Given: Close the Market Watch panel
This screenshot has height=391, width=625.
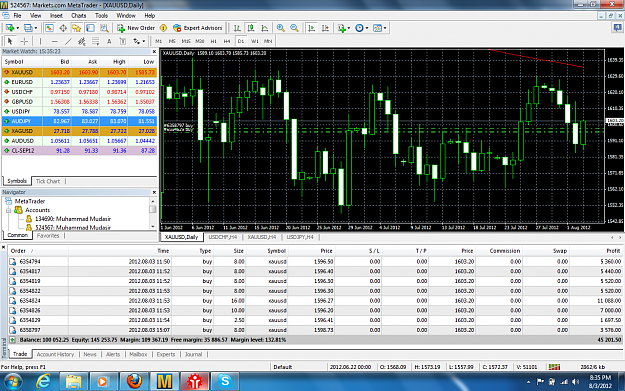Looking at the screenshot, I should [154, 51].
